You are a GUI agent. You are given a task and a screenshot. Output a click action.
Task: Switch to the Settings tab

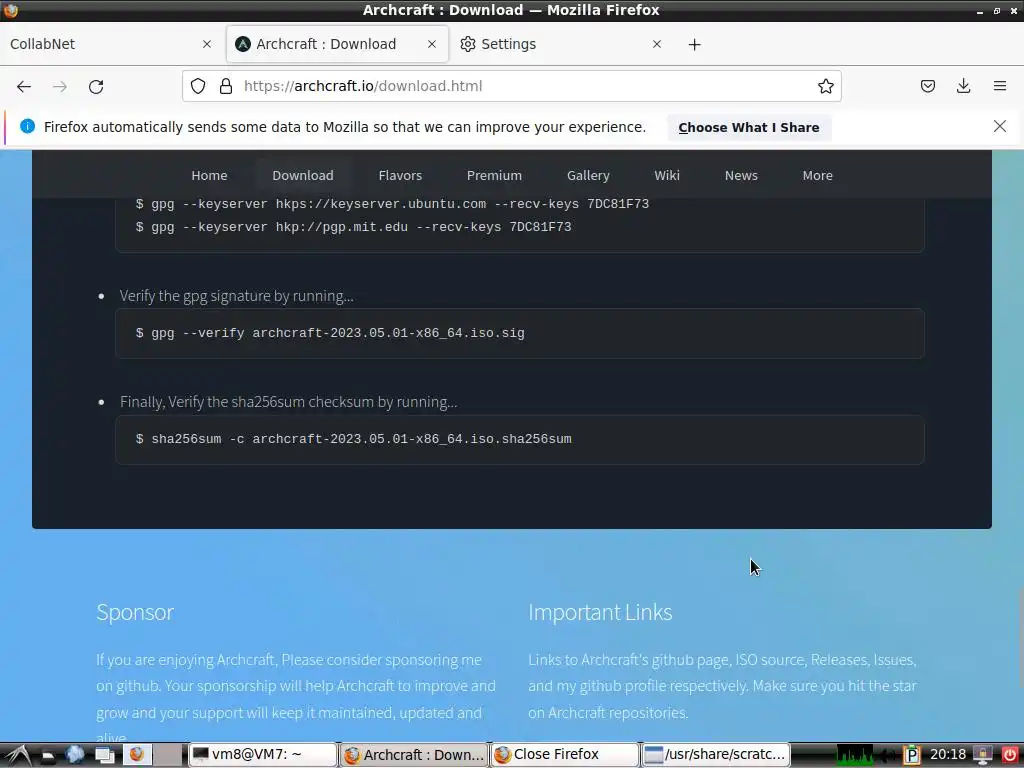click(562, 44)
